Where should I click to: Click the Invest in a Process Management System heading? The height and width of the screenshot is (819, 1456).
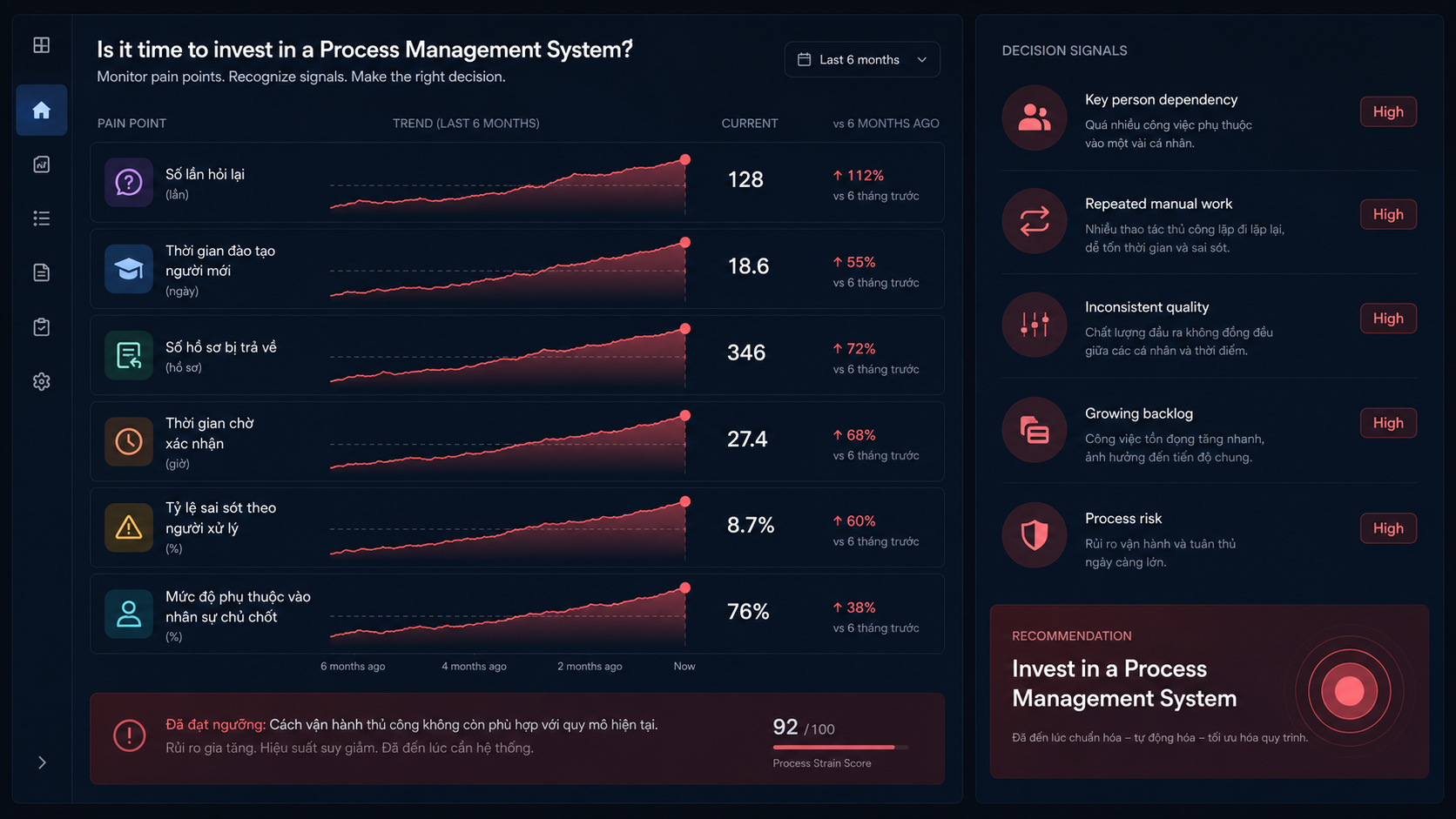pyautogui.click(x=1124, y=683)
